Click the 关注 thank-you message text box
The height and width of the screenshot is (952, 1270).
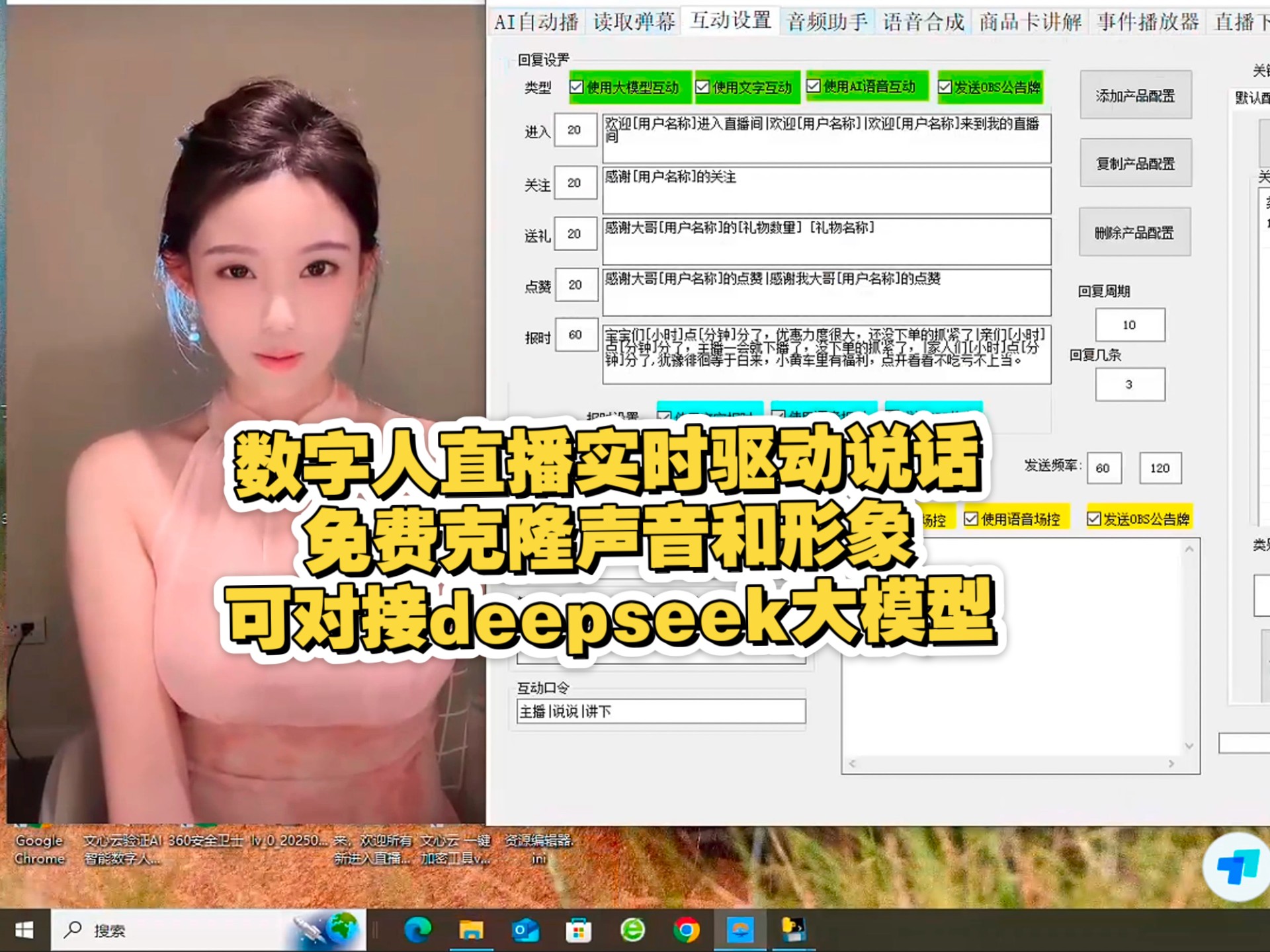coord(826,190)
